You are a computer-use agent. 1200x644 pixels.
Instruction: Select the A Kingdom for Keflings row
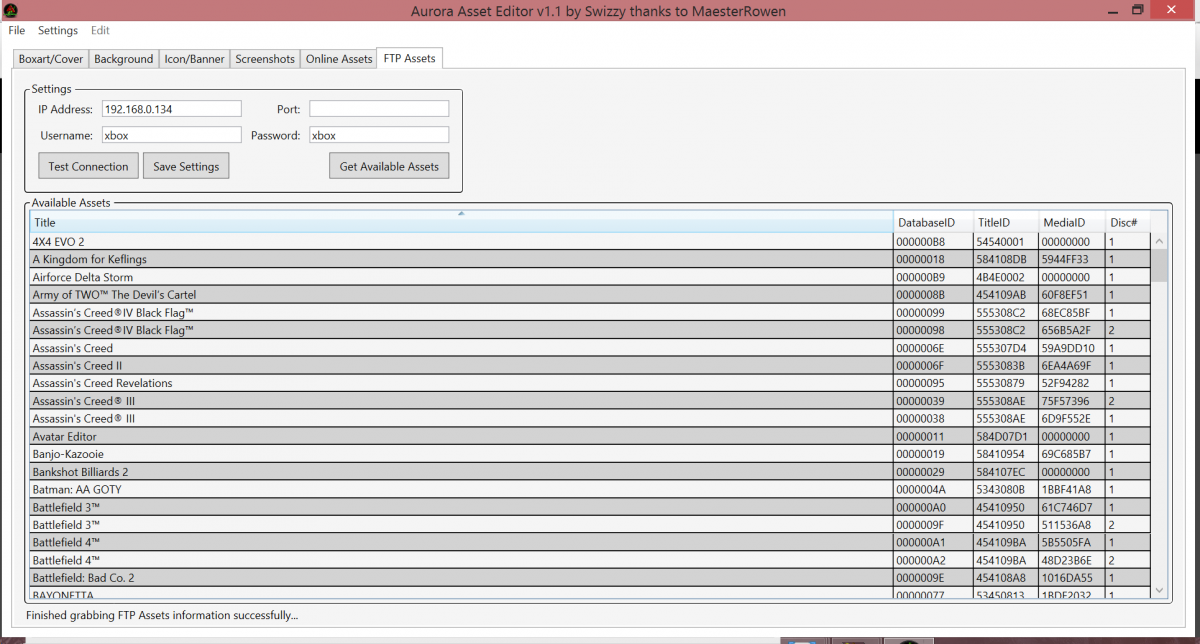point(590,260)
